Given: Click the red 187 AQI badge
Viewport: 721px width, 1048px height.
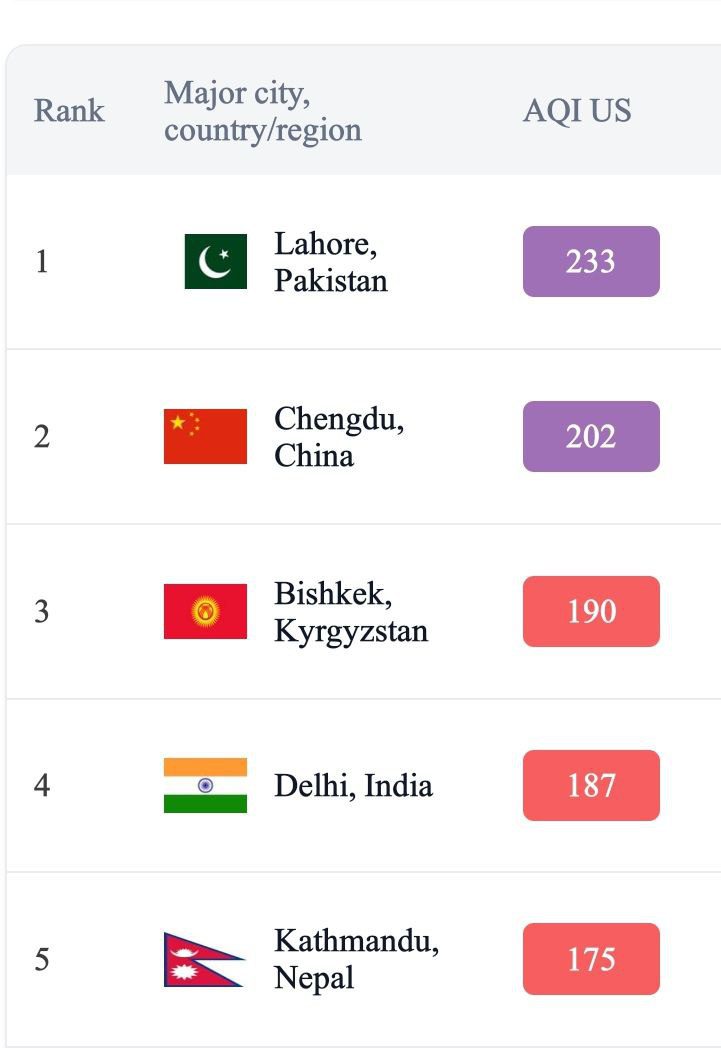Looking at the screenshot, I should 591,785.
